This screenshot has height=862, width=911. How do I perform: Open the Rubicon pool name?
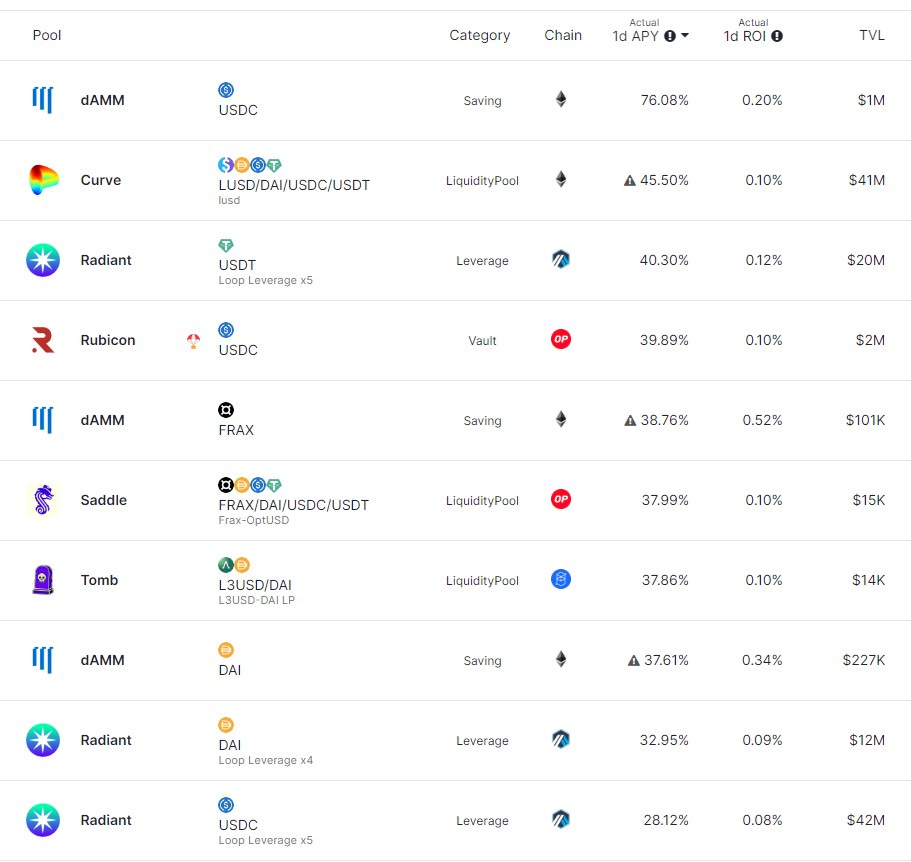pyautogui.click(x=108, y=340)
